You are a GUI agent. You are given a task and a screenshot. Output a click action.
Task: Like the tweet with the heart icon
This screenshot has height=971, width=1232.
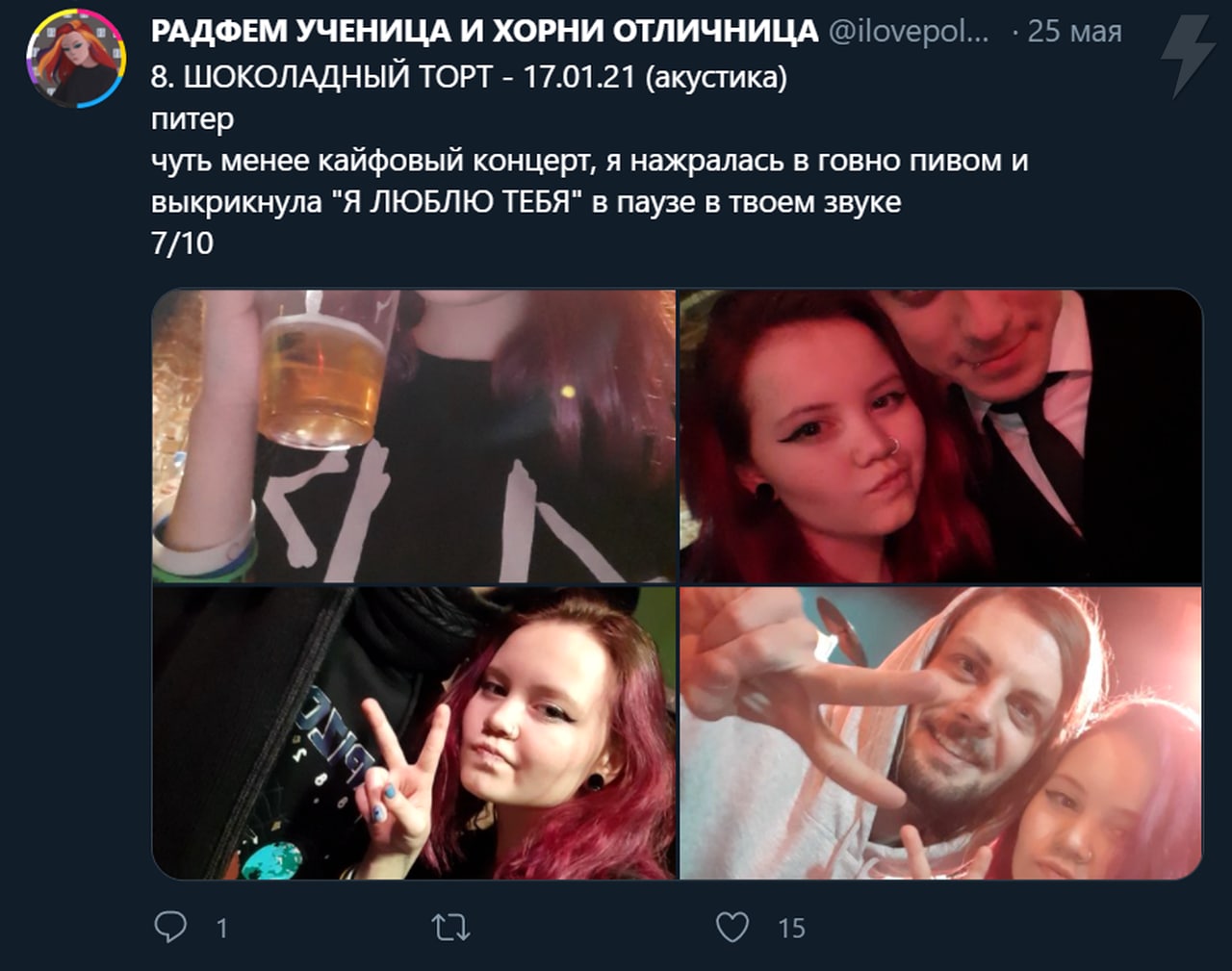732,927
